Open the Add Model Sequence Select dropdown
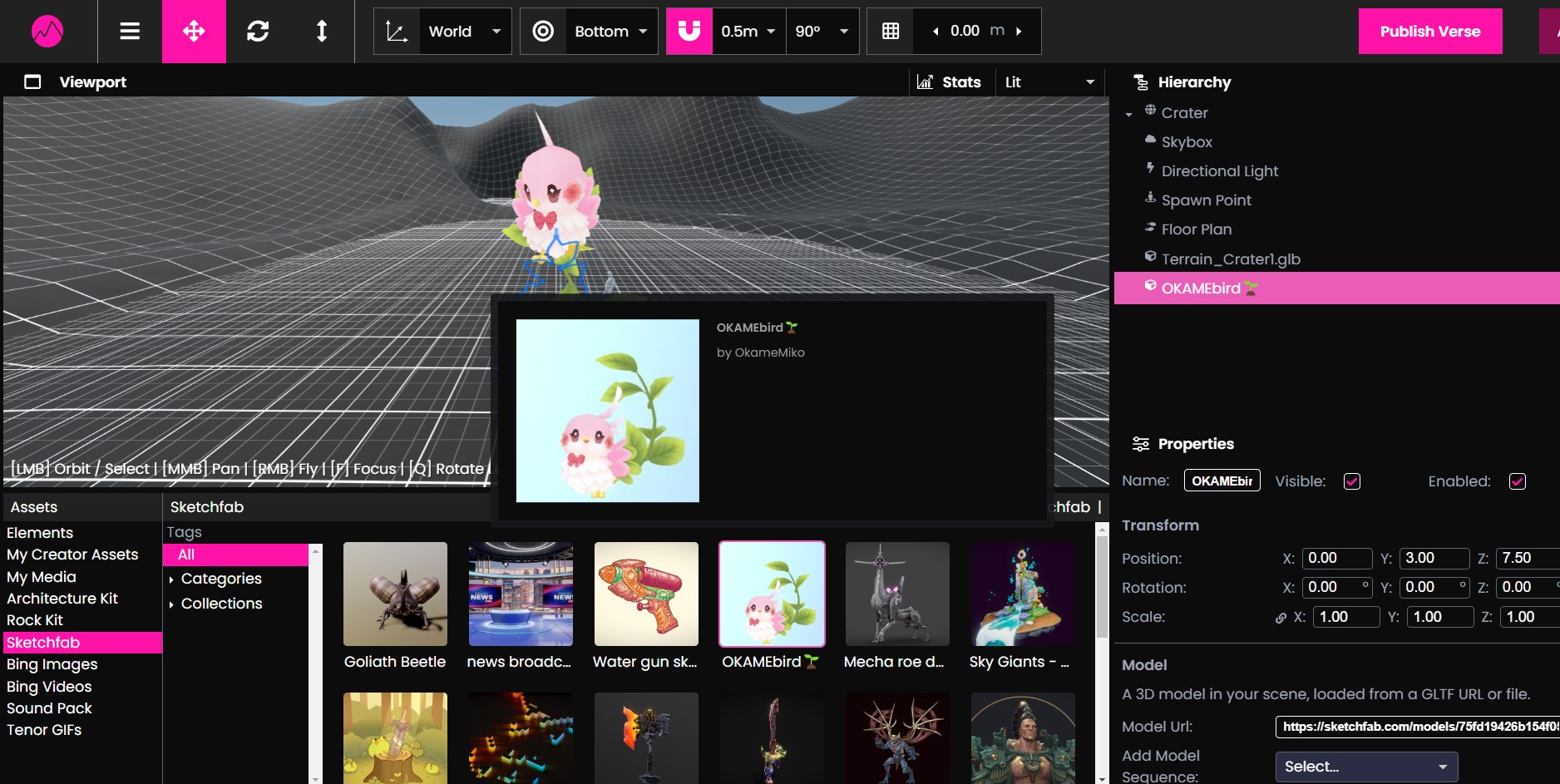 (1366, 767)
